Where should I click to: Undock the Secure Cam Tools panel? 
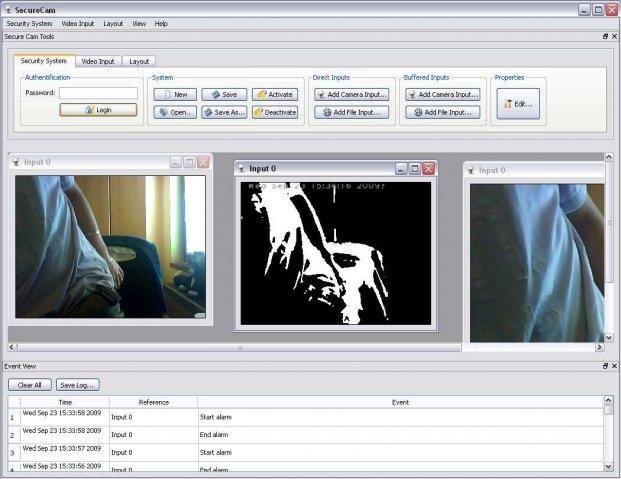[605, 36]
